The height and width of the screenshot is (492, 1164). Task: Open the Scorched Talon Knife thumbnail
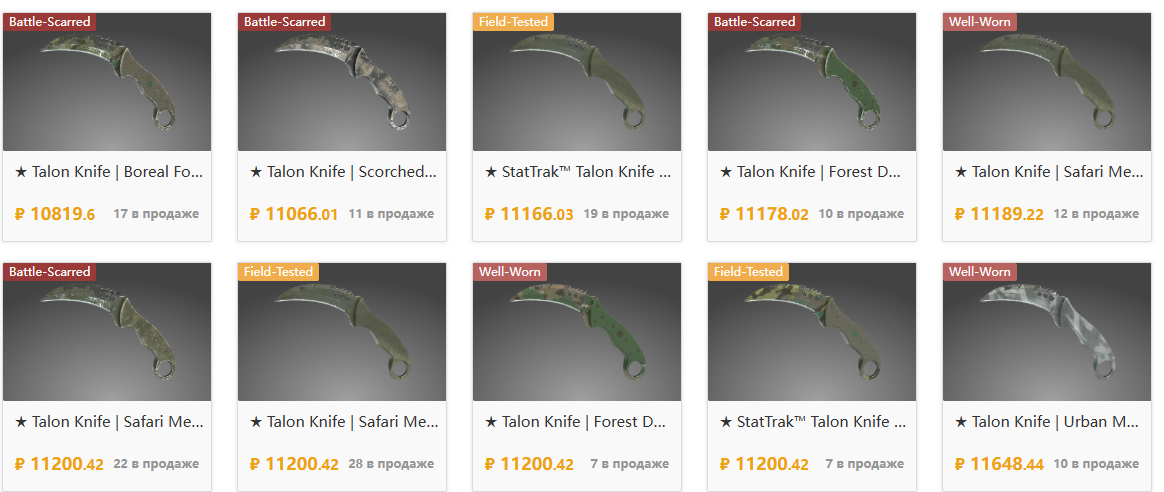(341, 82)
